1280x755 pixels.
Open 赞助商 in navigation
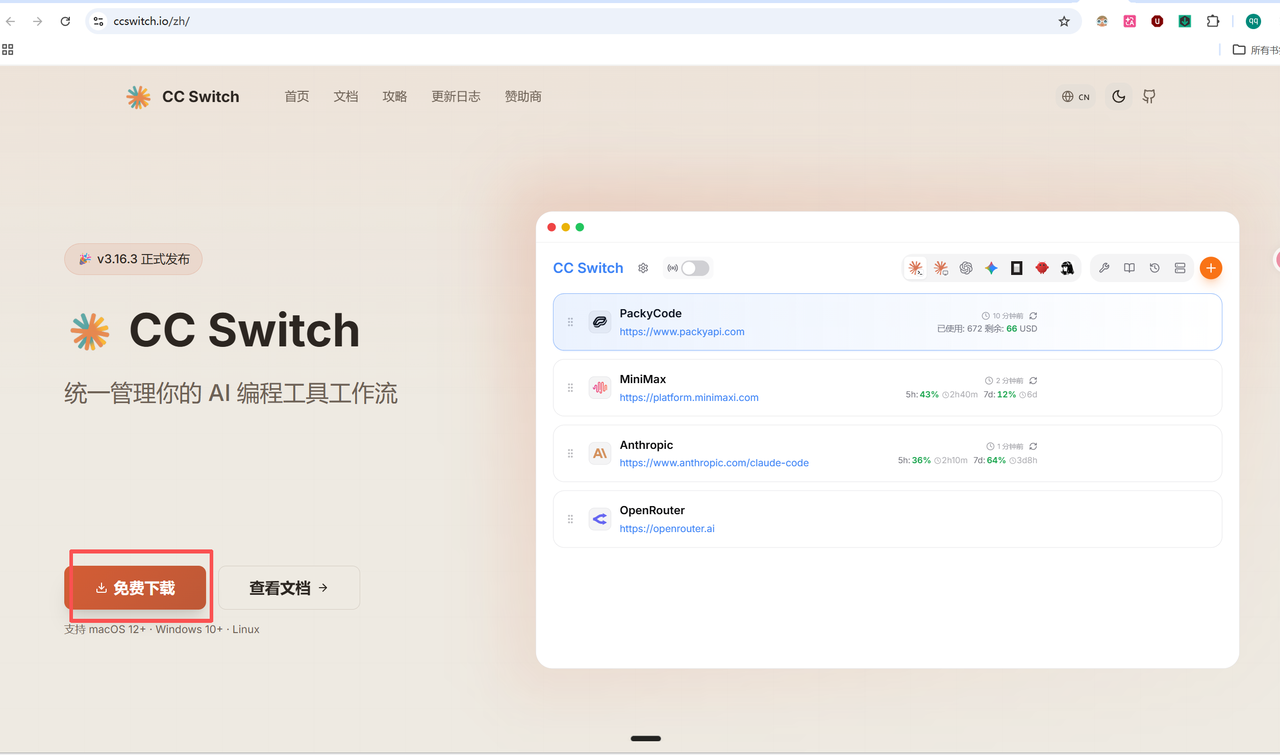(523, 97)
